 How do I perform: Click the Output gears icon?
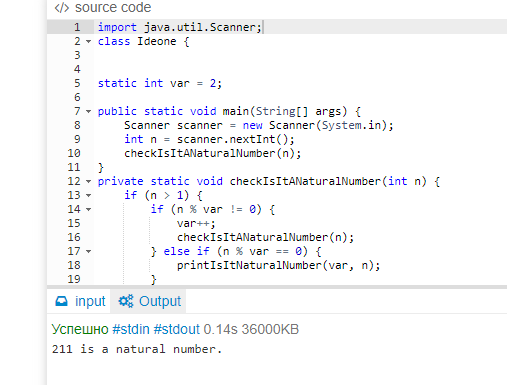[126, 301]
